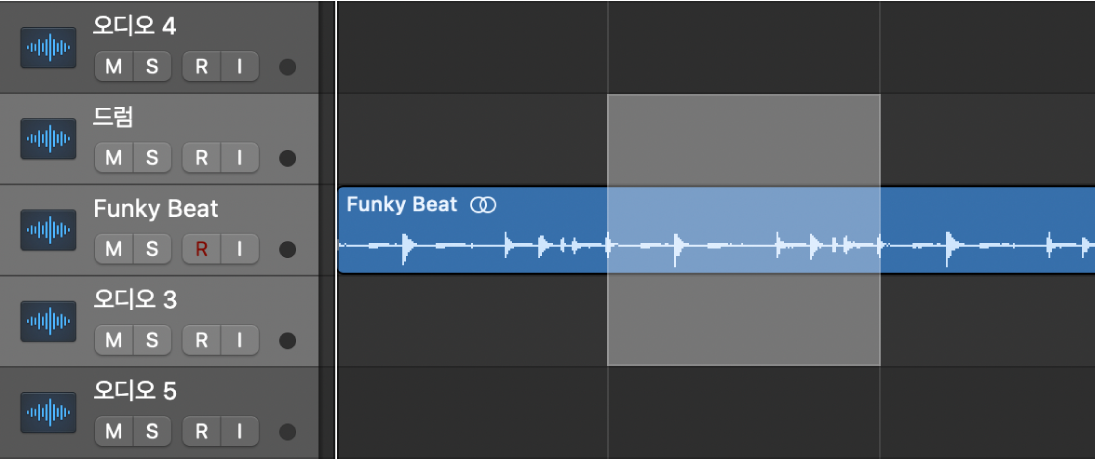Click the 오디오 4 track waveform icon
Image resolution: width=1096 pixels, height=460 pixels.
click(x=49, y=48)
